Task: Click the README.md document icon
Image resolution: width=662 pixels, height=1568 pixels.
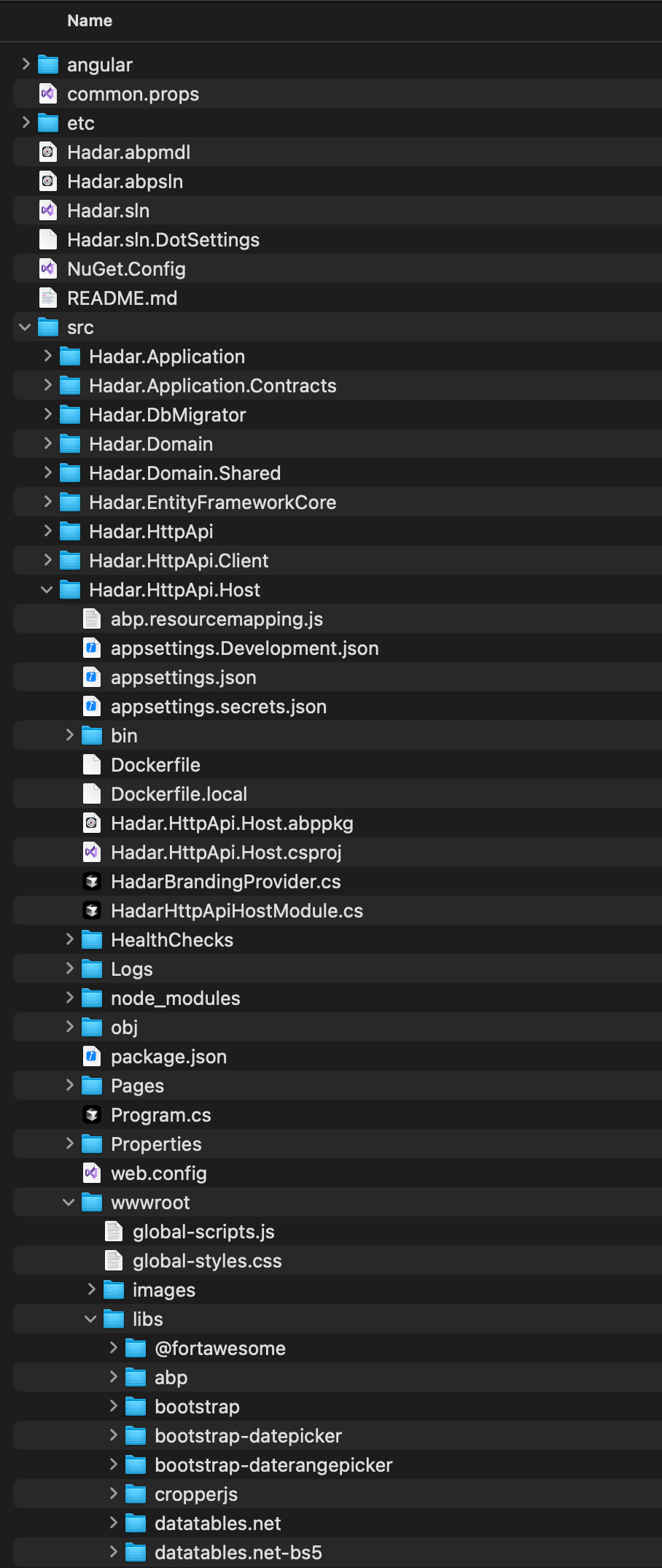Action: 48,298
